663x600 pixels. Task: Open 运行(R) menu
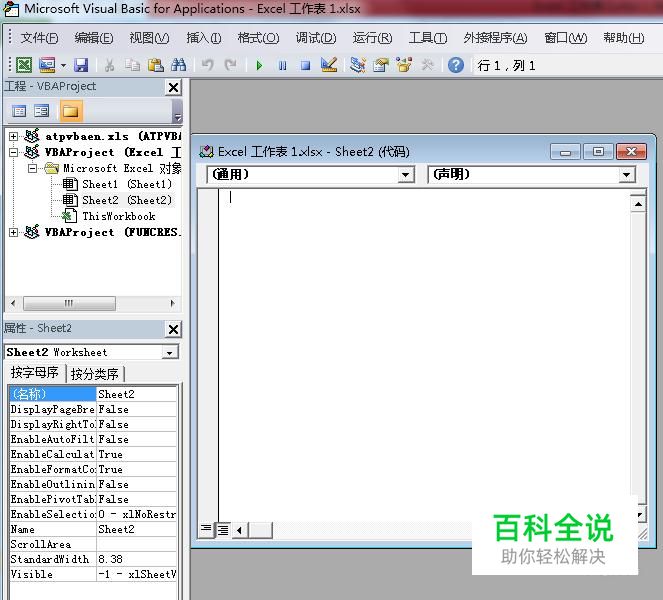pos(373,38)
